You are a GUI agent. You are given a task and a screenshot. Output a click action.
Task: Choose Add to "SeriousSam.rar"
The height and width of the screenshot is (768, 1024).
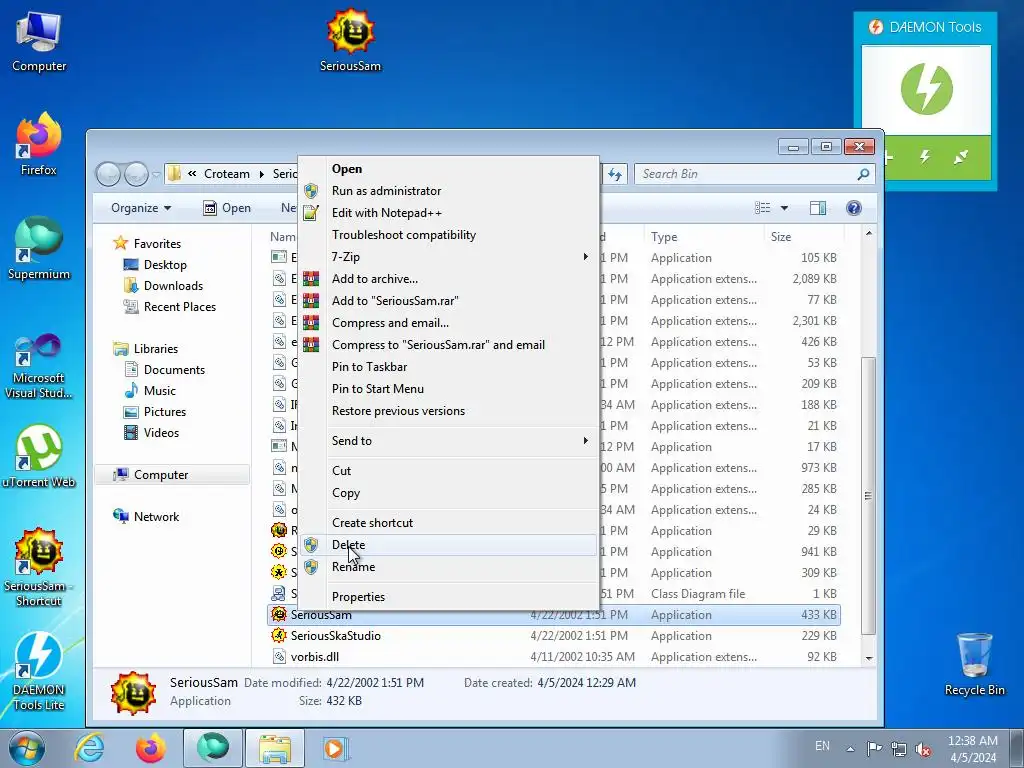coord(451,300)
